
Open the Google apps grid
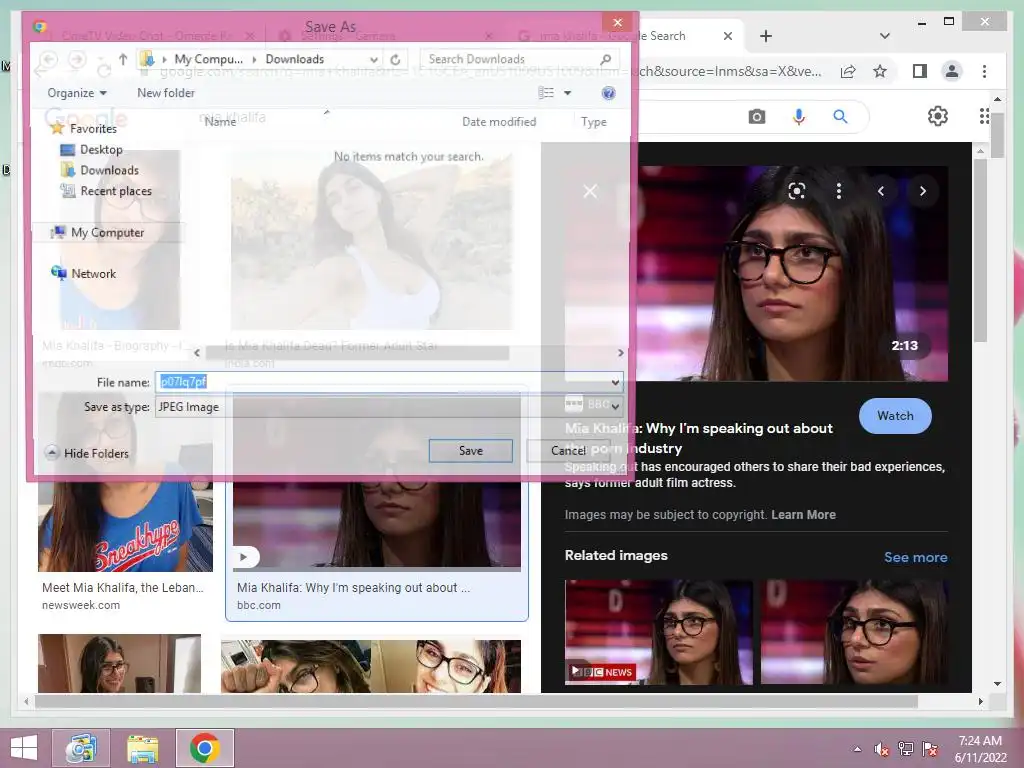pyautogui.click(x=984, y=116)
